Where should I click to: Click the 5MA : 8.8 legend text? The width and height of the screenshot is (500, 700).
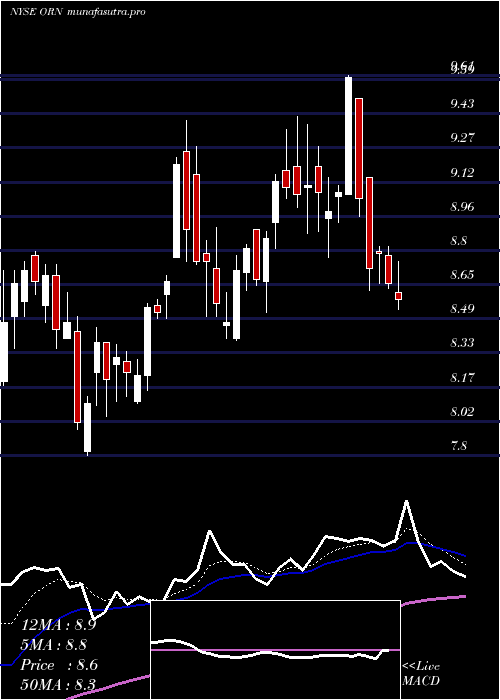(54, 645)
